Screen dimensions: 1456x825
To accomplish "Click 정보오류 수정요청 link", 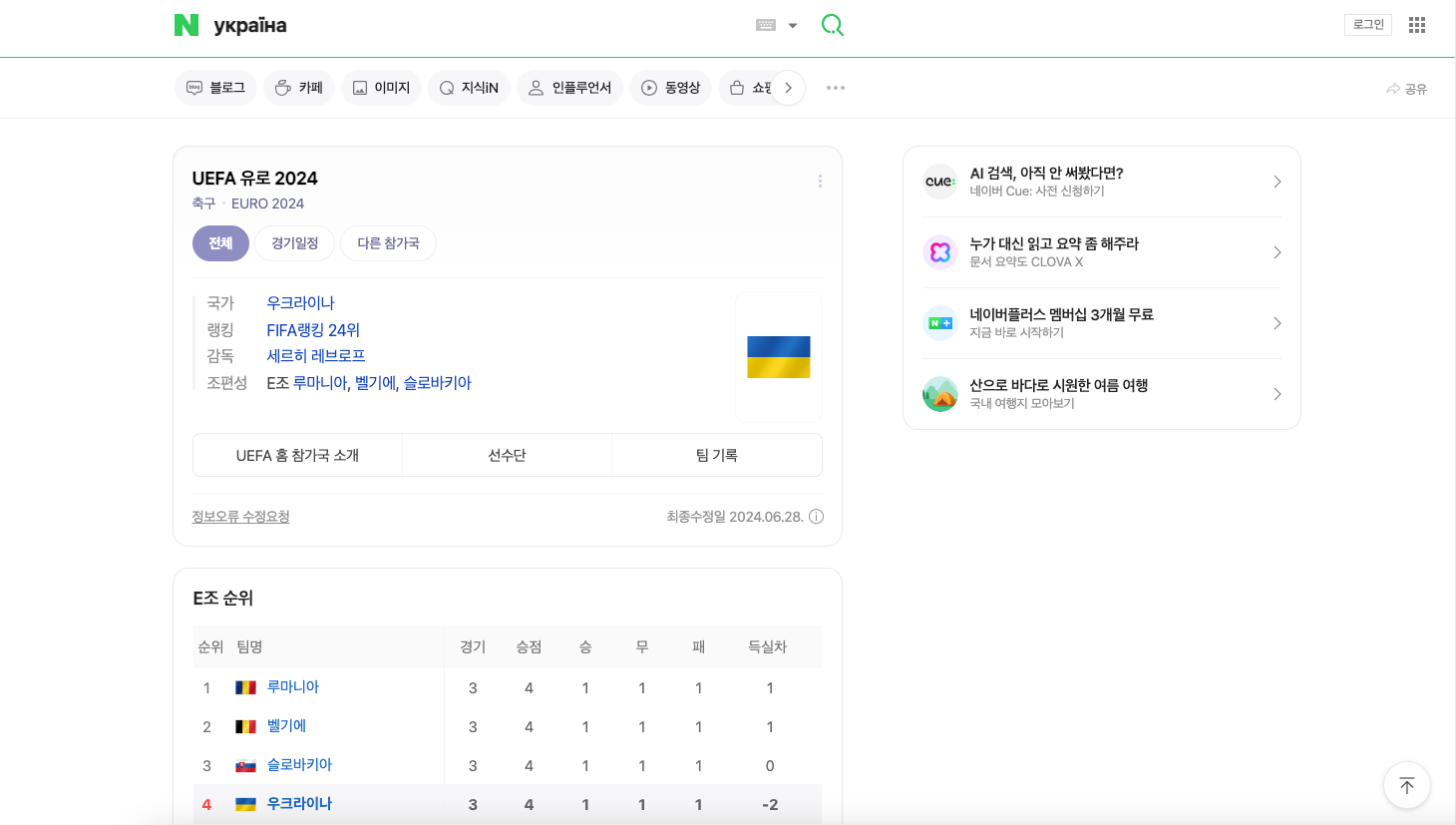I will (240, 517).
